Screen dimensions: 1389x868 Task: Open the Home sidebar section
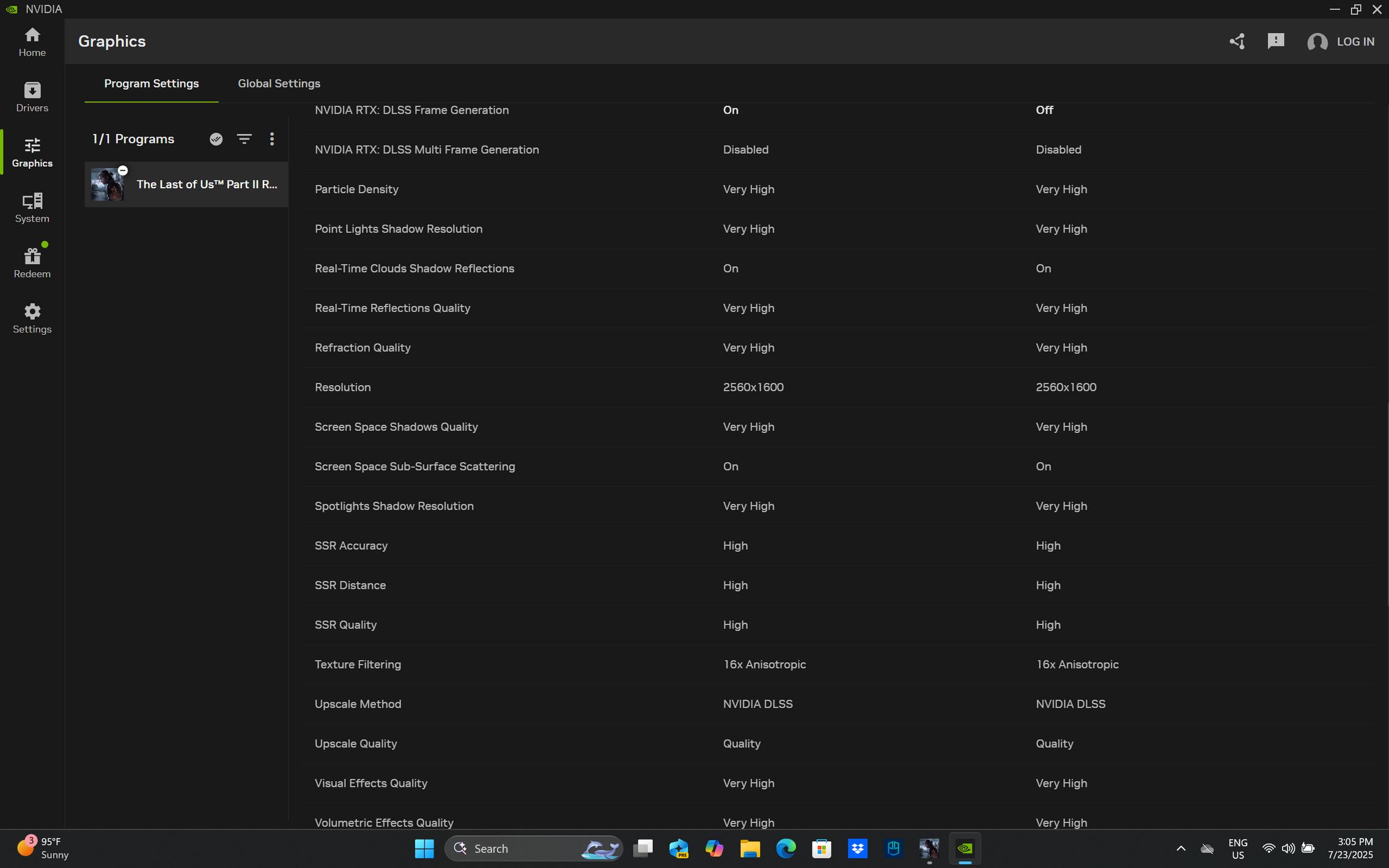tap(32, 42)
